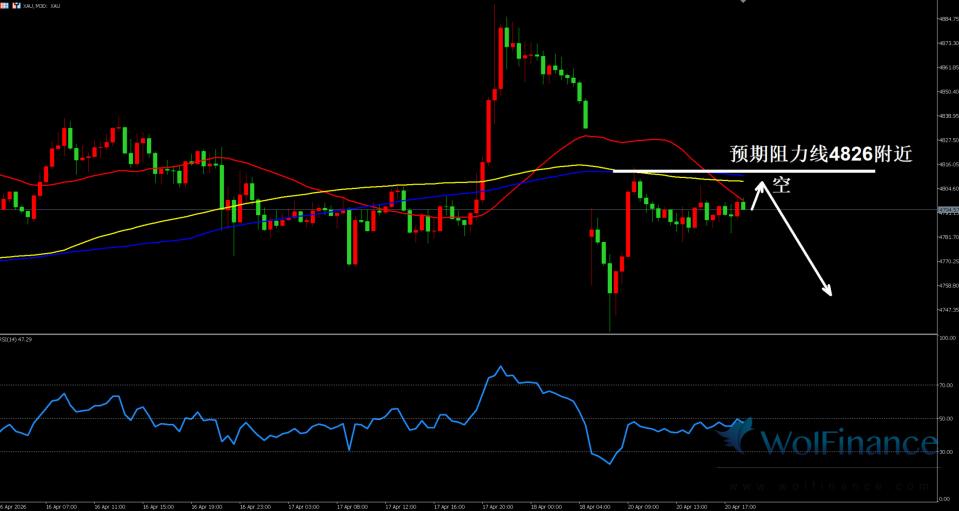Click the RSI(14) indicator label
This screenshot has width=959, height=511.
click(x=16, y=339)
